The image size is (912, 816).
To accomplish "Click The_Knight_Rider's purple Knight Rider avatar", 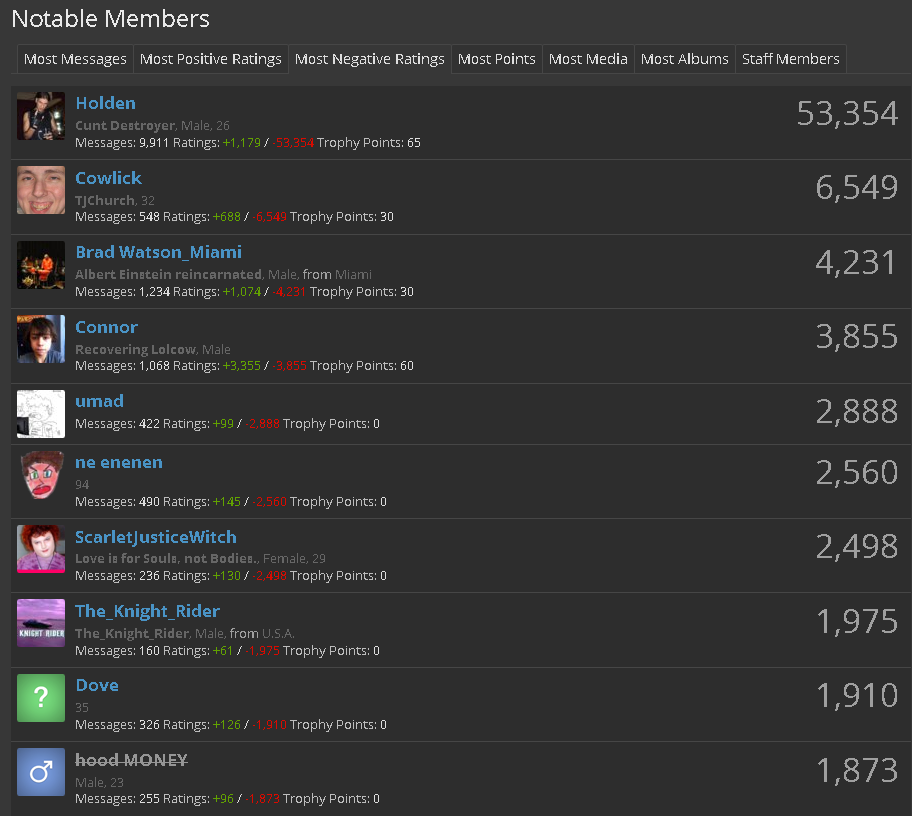I will [x=41, y=623].
